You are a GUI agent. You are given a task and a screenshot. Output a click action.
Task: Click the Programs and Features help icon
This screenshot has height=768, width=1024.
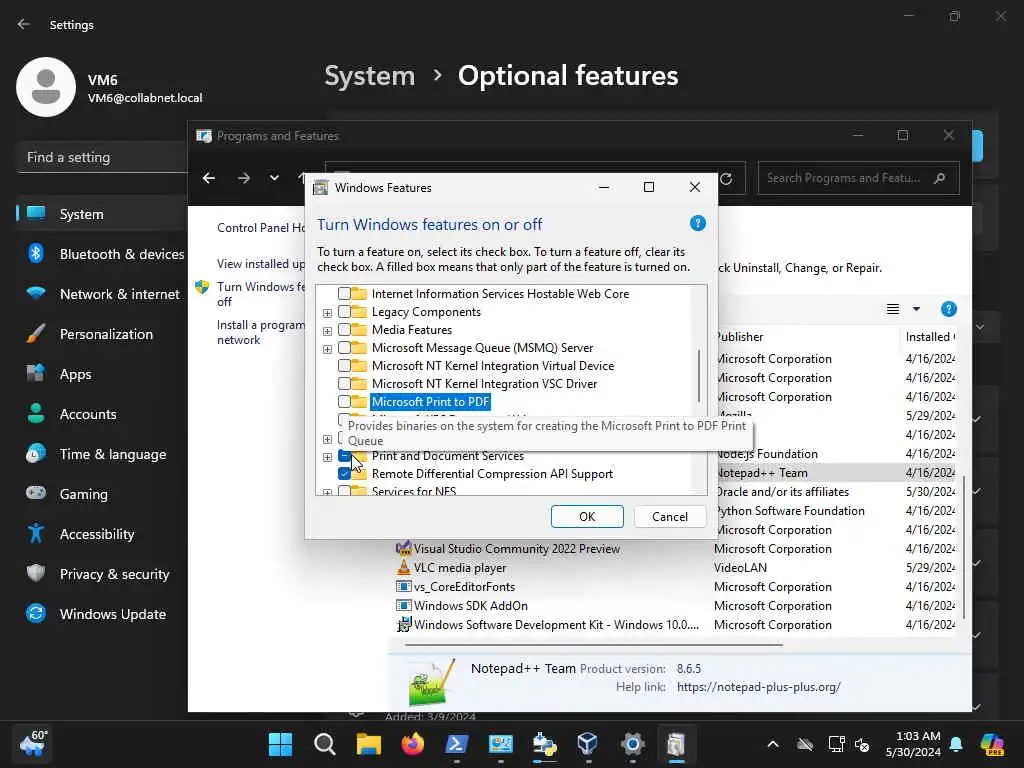948,309
